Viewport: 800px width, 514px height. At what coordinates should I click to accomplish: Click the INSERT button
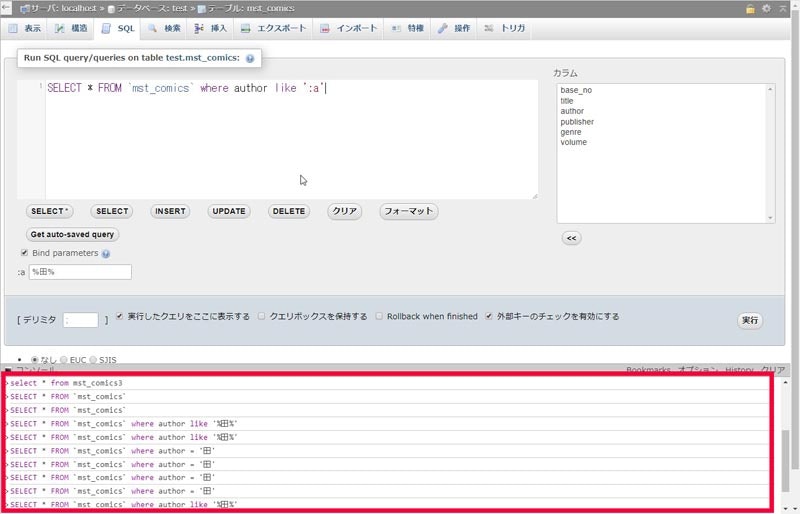point(170,211)
